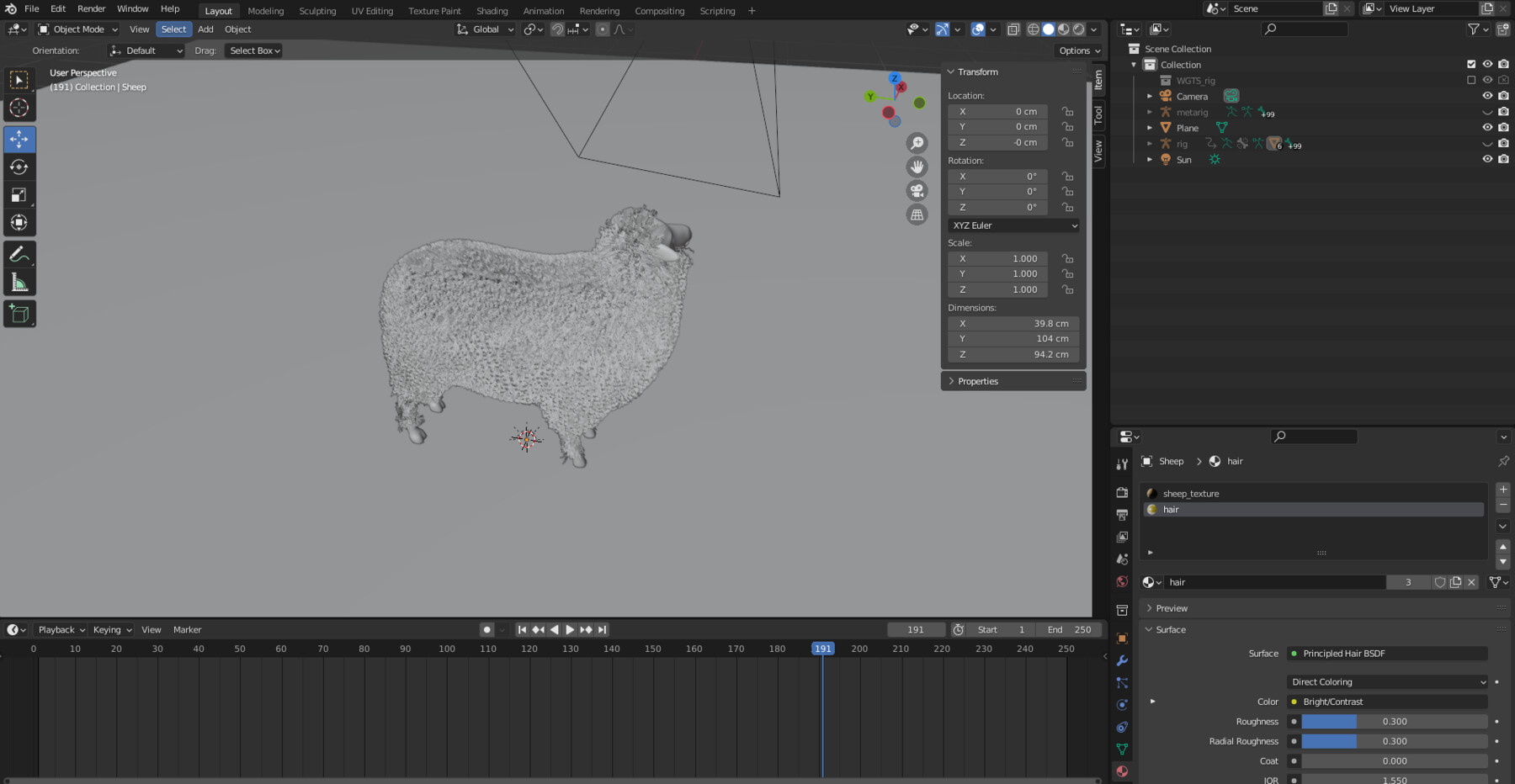The width and height of the screenshot is (1515, 784).
Task: Select the Measure tool
Action: click(19, 281)
